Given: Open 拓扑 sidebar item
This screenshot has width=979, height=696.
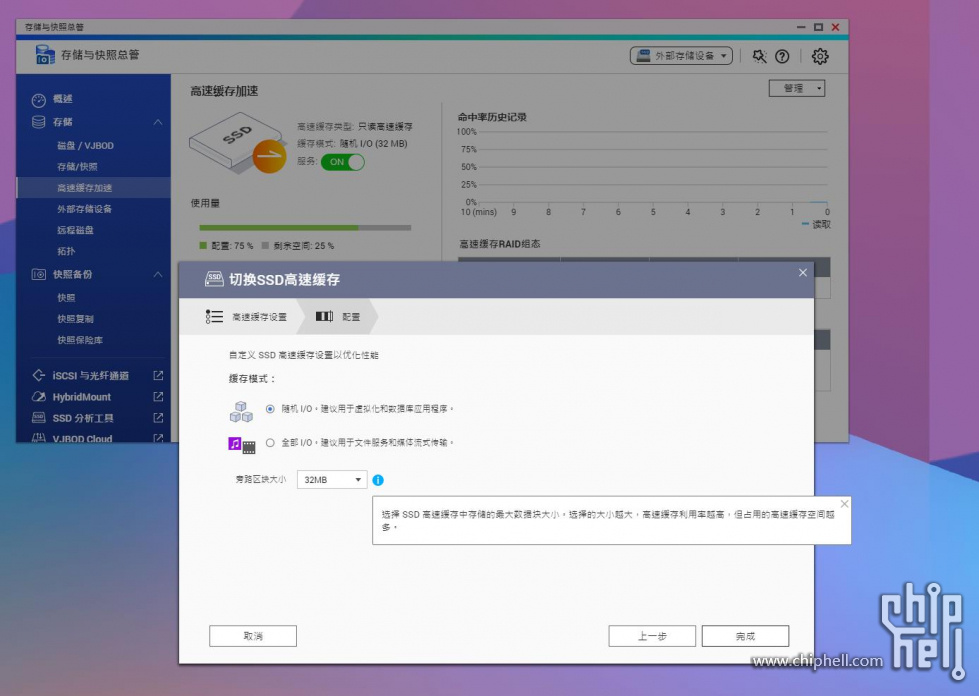Looking at the screenshot, I should pyautogui.click(x=66, y=252).
